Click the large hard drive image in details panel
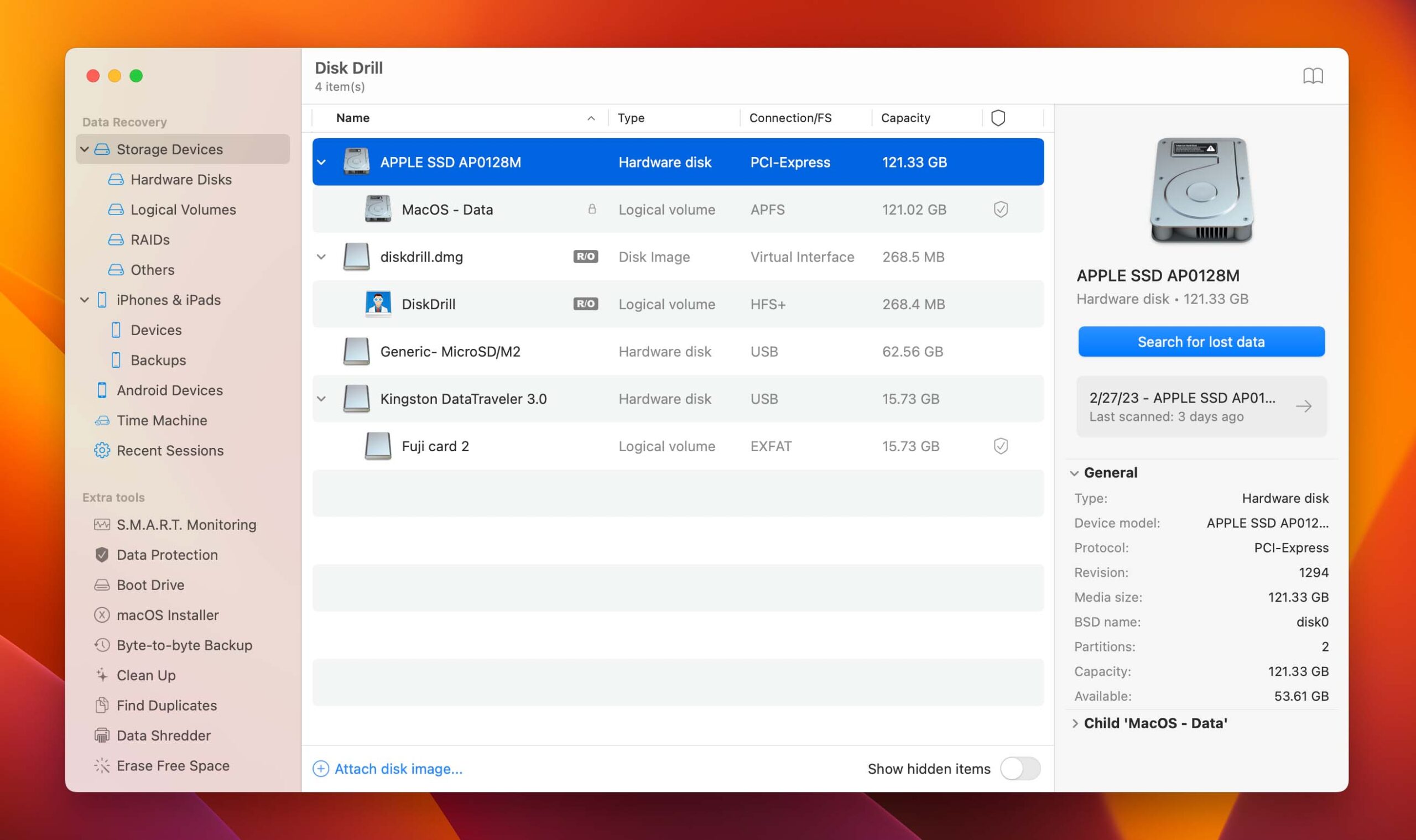Image resolution: width=1416 pixels, height=840 pixels. [1201, 190]
